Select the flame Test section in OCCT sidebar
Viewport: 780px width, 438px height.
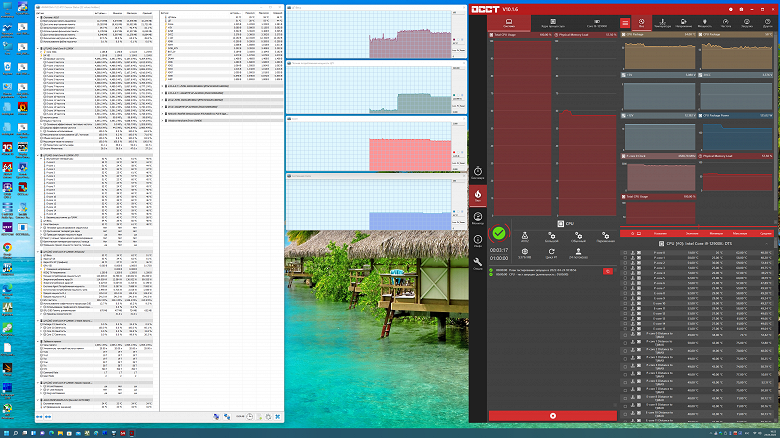(478, 195)
